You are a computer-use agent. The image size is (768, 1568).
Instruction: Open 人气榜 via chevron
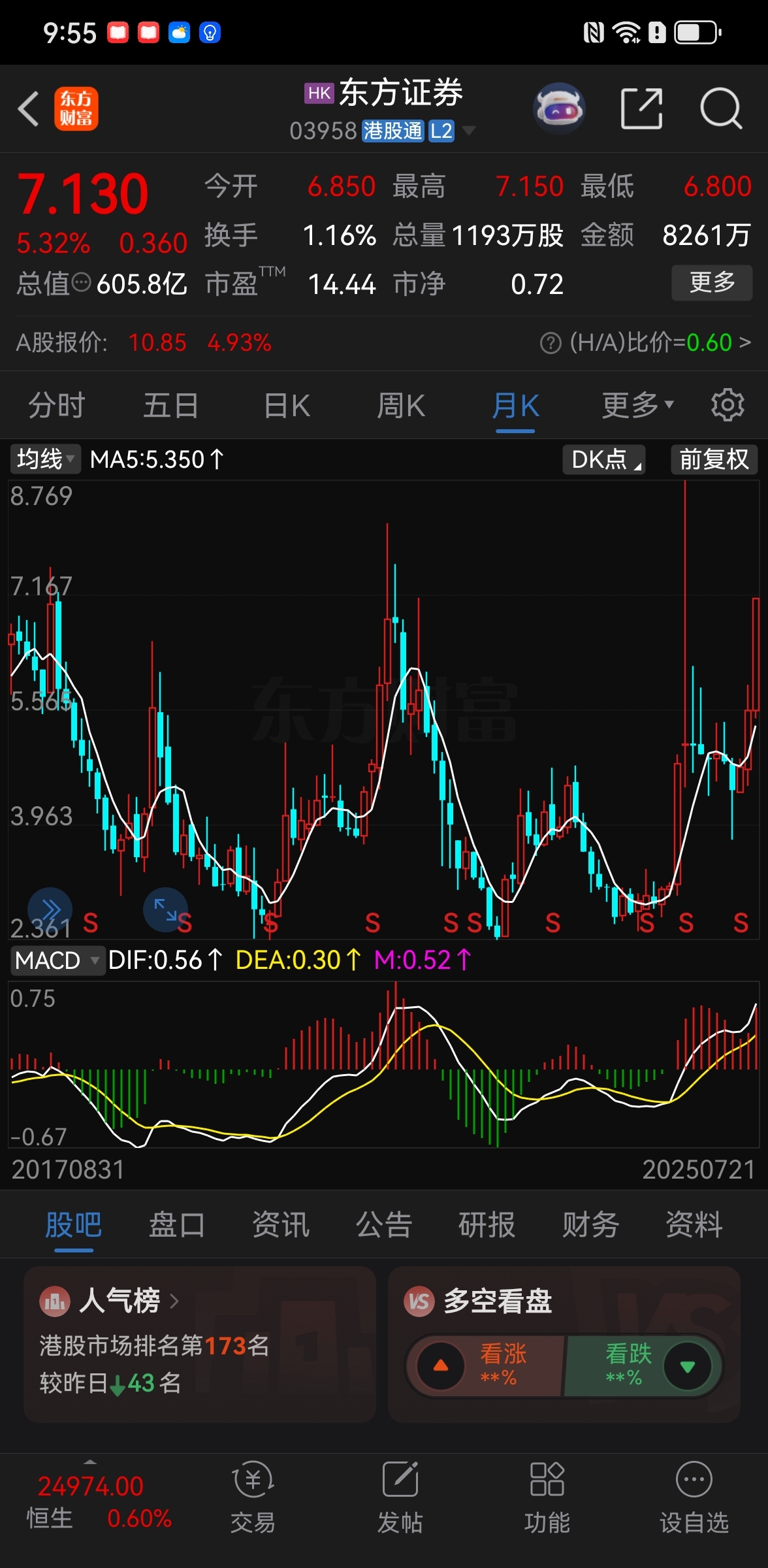click(174, 1301)
